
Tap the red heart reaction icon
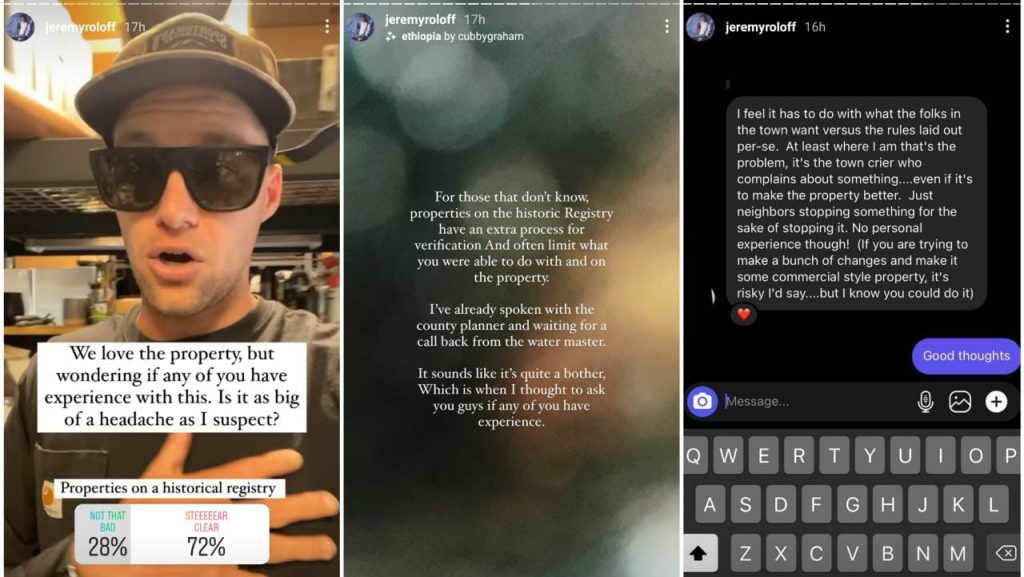coord(743,314)
